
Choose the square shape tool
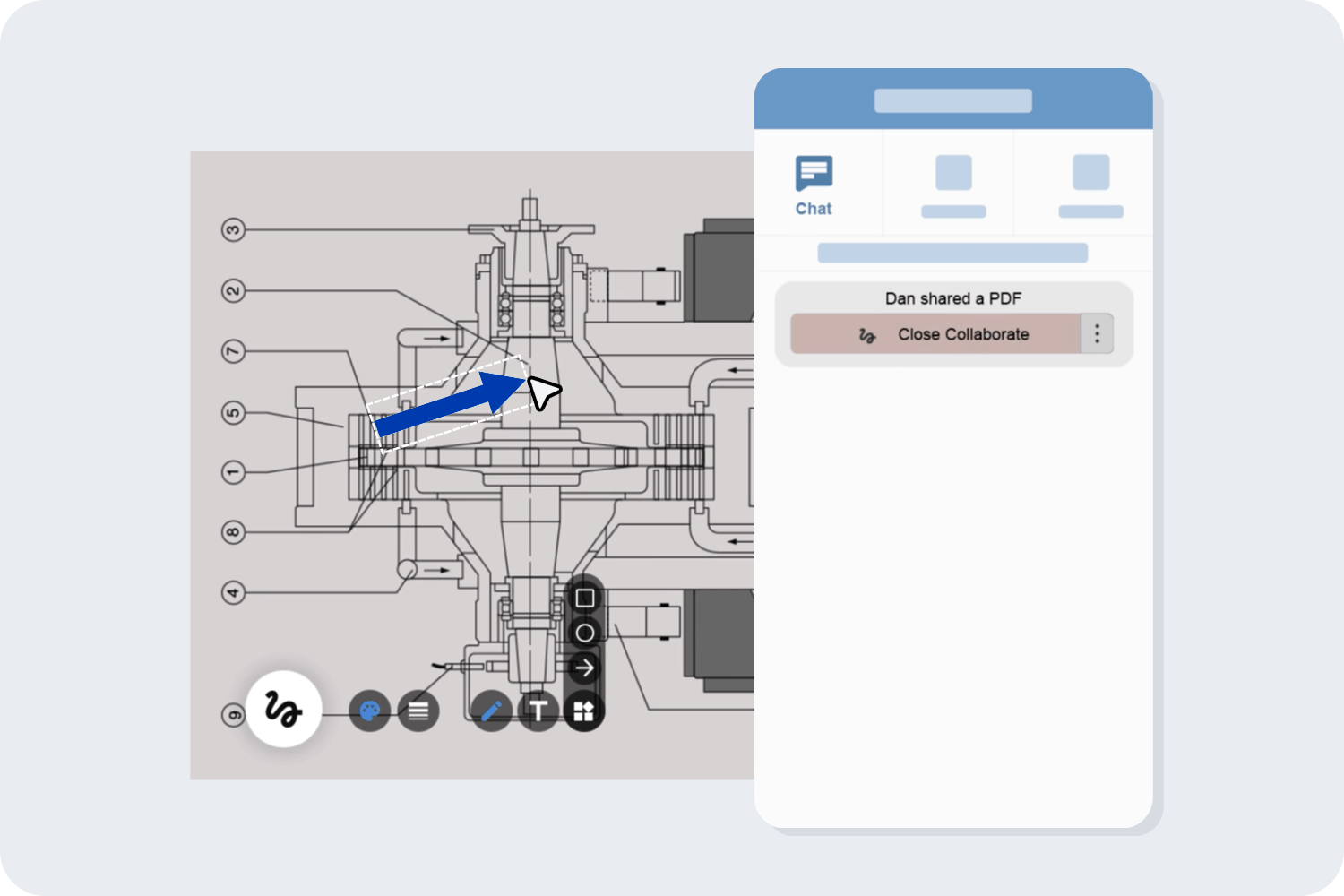(585, 598)
